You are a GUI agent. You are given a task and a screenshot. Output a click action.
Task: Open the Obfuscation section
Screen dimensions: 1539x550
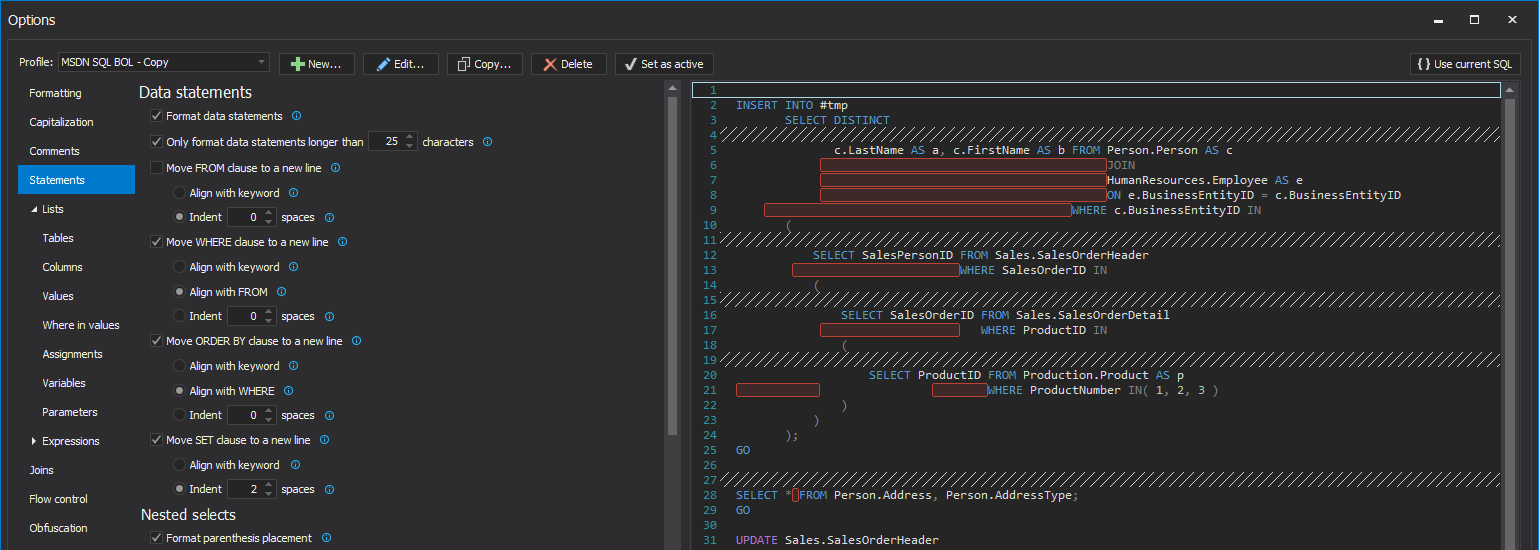tap(76, 528)
